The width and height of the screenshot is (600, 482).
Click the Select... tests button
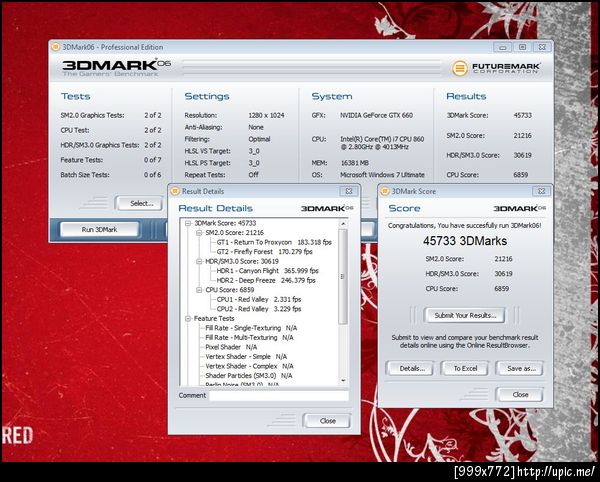141,204
